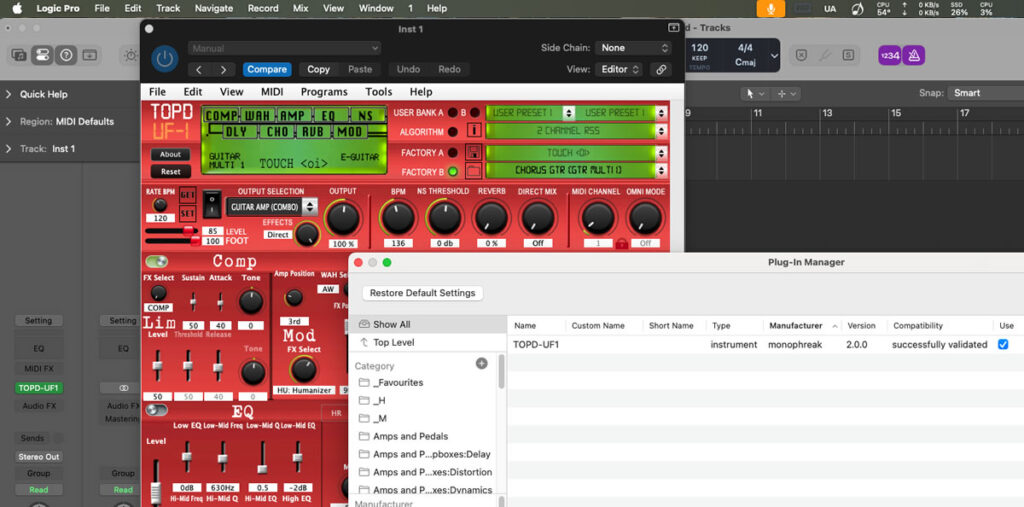Screen dimensions: 1024x507
Task: Click the red lock icon near MIDI Channel
Action: 622,244
